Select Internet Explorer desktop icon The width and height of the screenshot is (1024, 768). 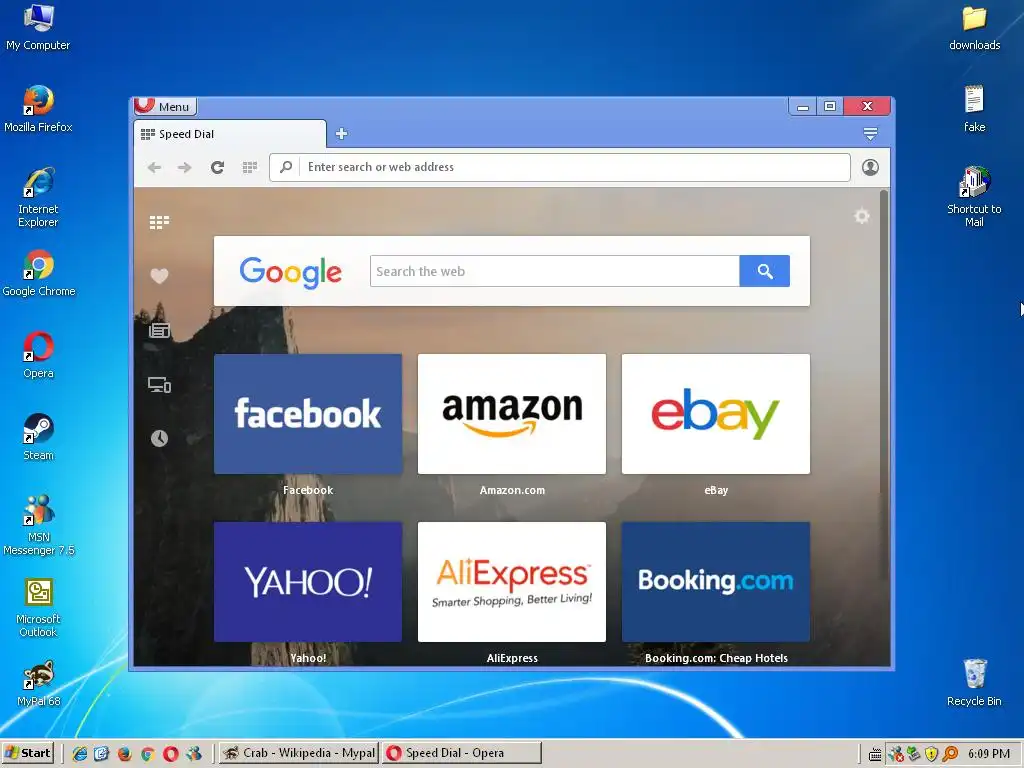tap(38, 197)
